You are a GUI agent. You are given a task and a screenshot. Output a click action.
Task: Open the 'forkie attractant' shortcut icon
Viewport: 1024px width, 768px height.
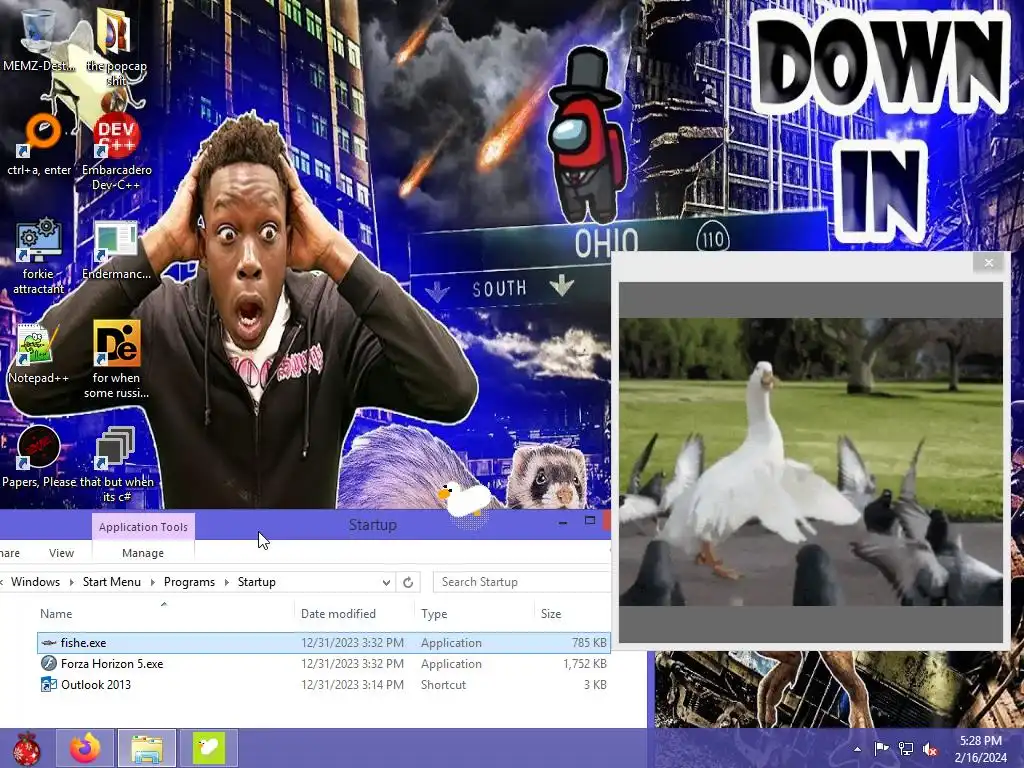(39, 240)
